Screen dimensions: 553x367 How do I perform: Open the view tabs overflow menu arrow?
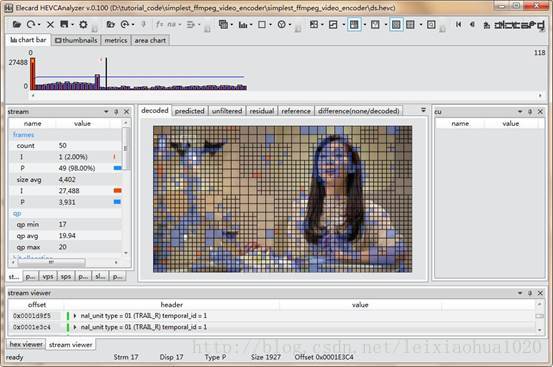click(x=423, y=110)
